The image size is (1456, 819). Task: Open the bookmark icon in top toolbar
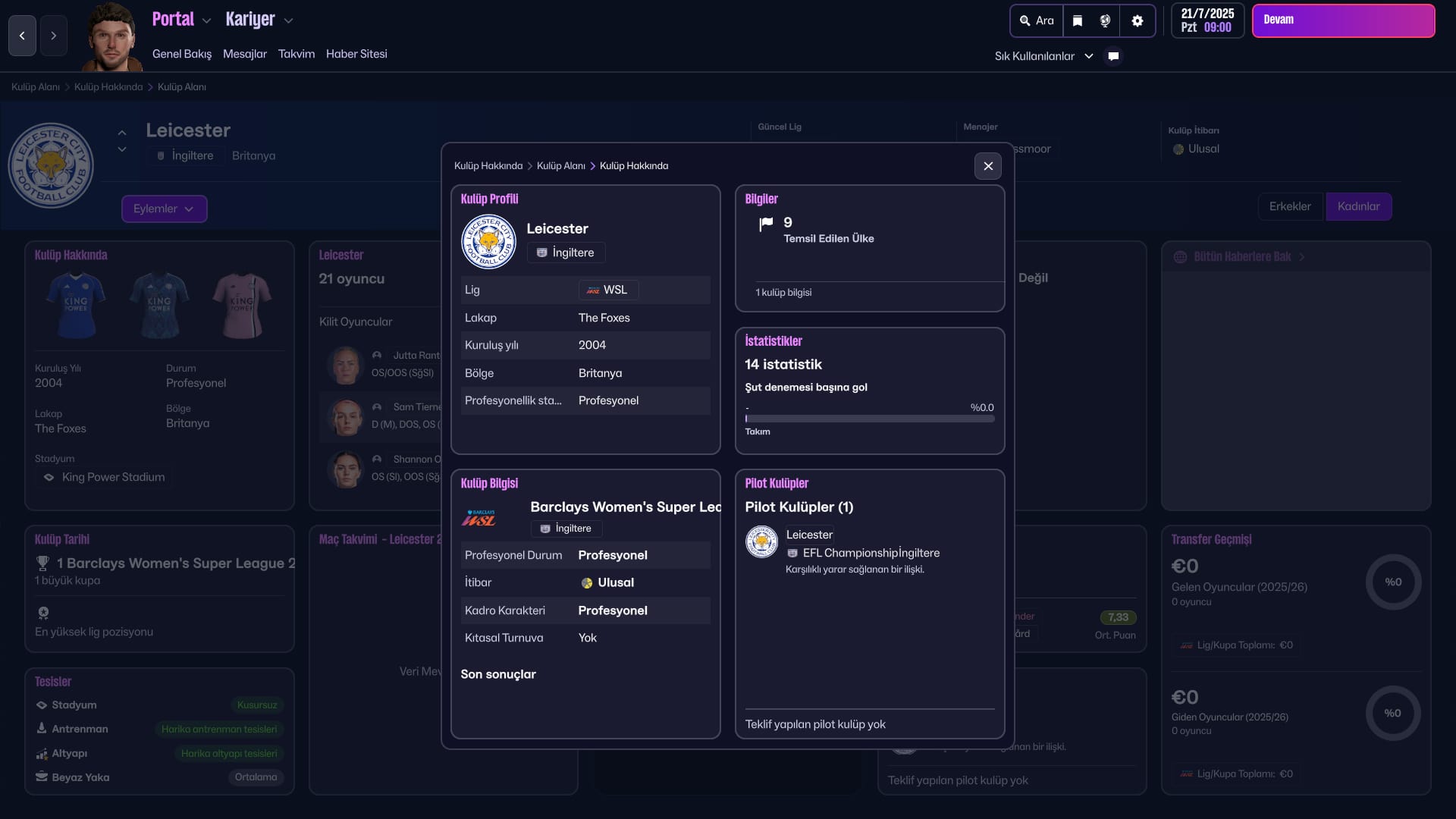click(x=1077, y=21)
